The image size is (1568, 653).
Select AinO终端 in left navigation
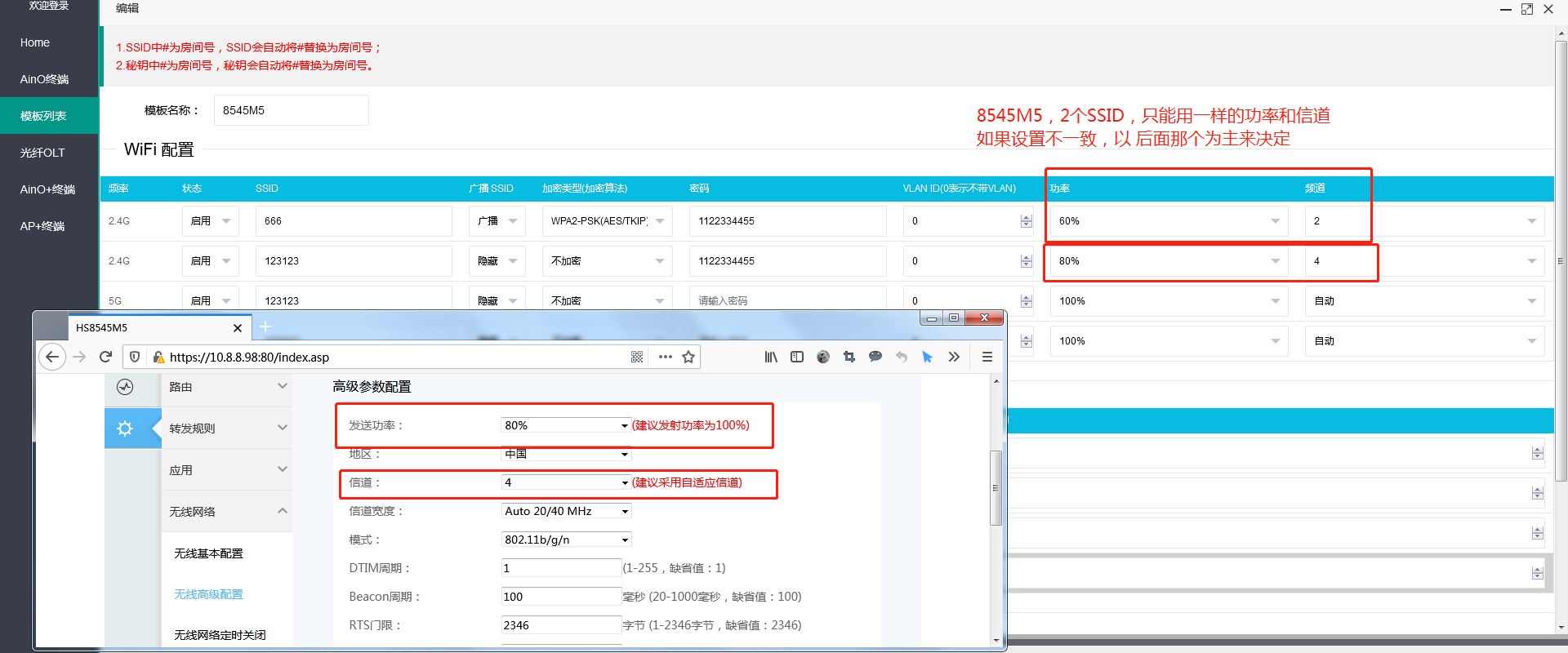pos(45,79)
